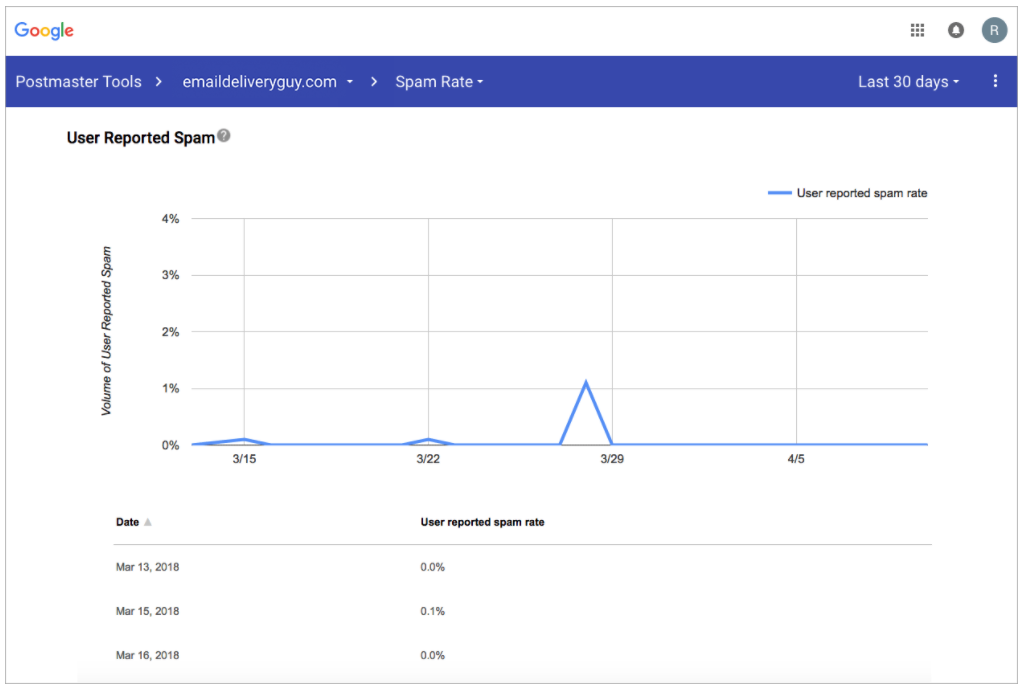Image resolution: width=1022 pixels, height=688 pixels.
Task: Click the R account avatar
Action: 994,30
